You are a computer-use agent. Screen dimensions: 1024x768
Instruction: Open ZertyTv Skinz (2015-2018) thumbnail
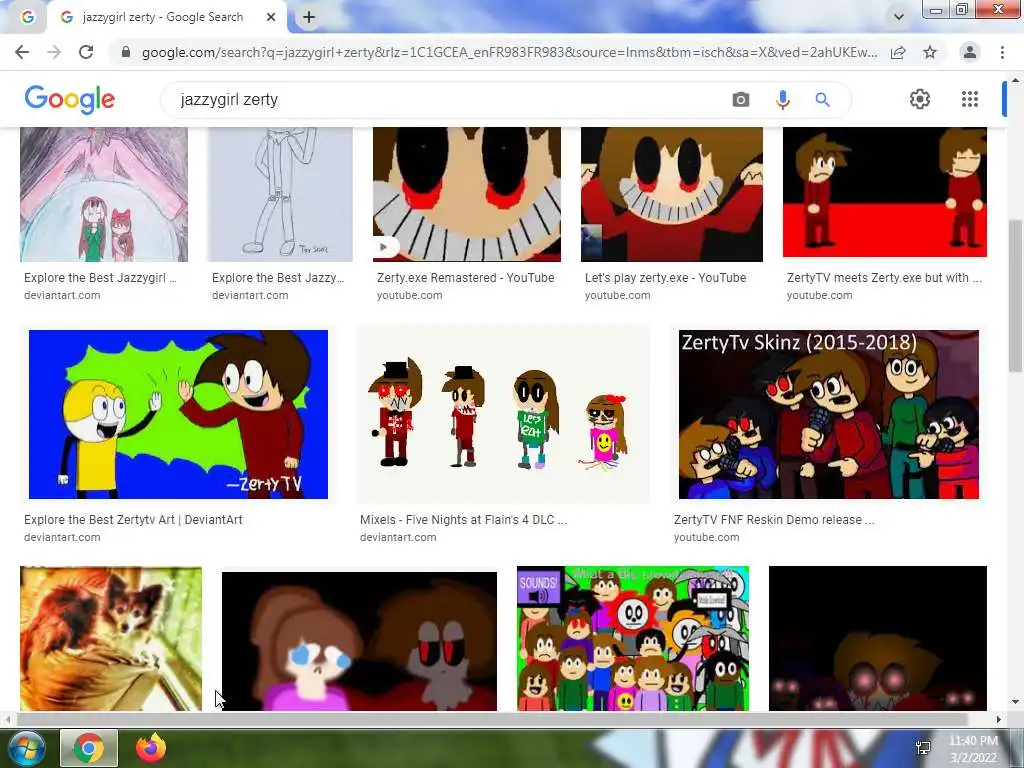point(829,414)
